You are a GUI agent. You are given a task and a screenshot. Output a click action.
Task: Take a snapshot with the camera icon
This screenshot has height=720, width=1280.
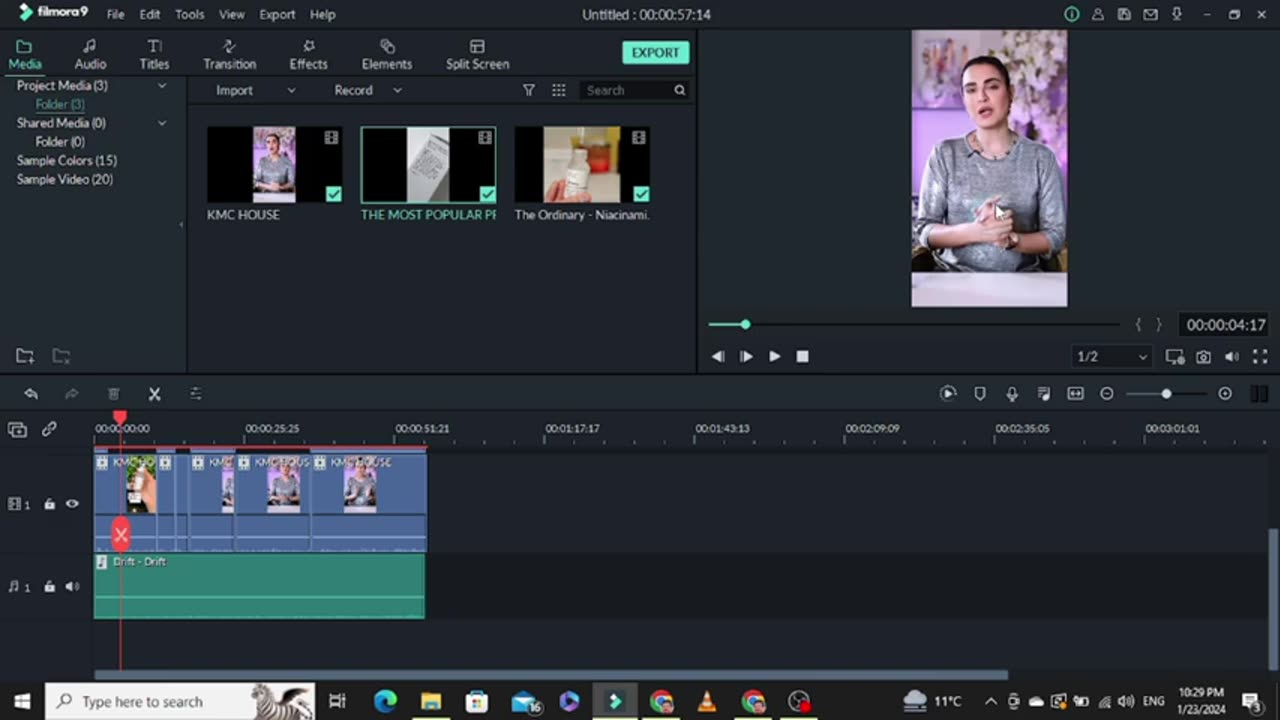click(x=1203, y=357)
